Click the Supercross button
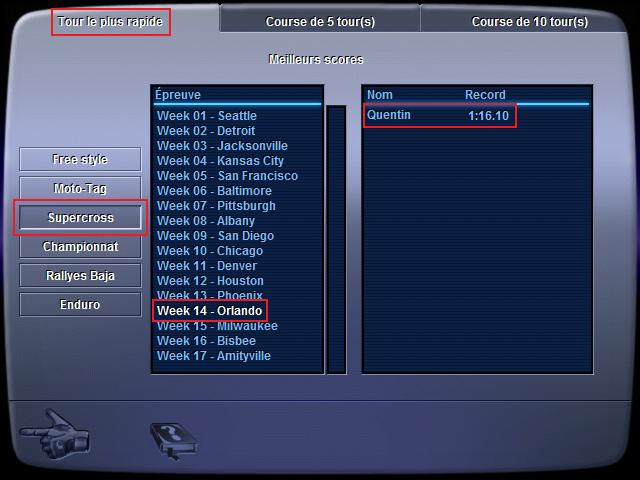This screenshot has height=480, width=640. [x=80, y=218]
